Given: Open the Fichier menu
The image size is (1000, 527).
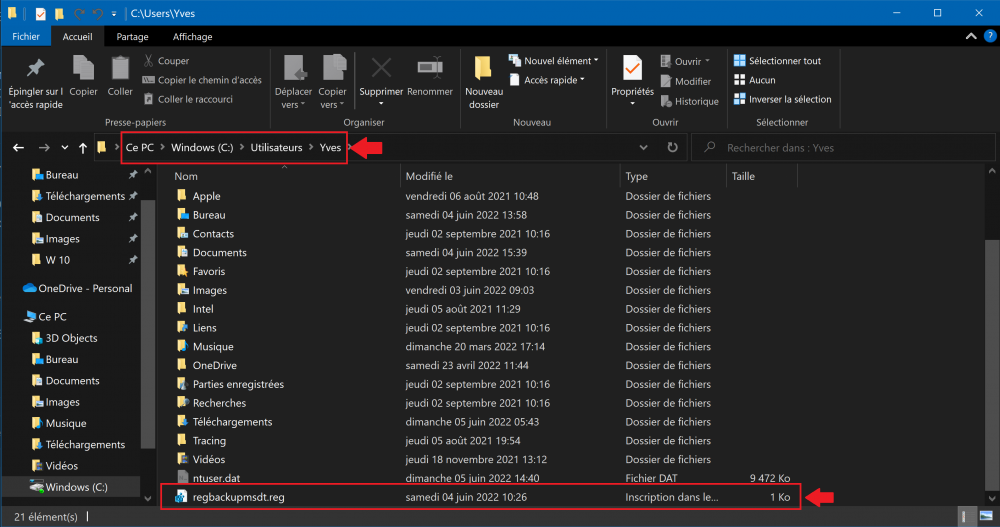Looking at the screenshot, I should pyautogui.click(x=25, y=37).
